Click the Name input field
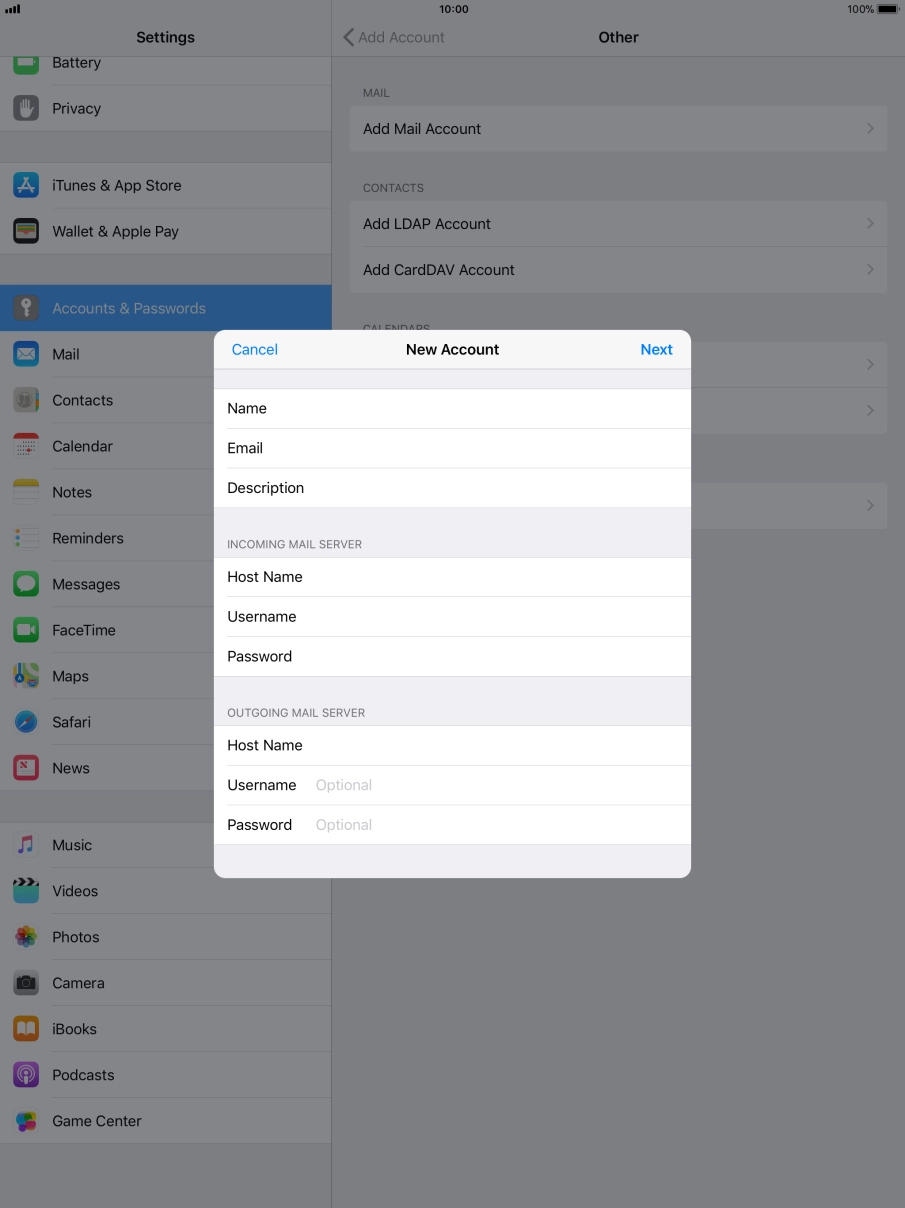The image size is (905, 1208). (450, 408)
